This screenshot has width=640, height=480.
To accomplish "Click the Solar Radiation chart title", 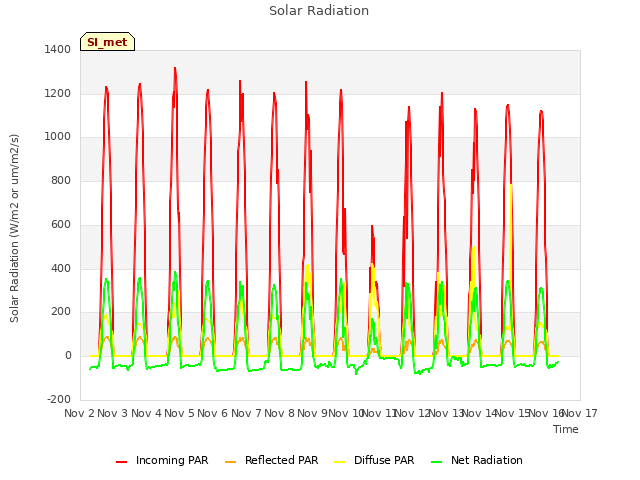I will (x=319, y=11).
